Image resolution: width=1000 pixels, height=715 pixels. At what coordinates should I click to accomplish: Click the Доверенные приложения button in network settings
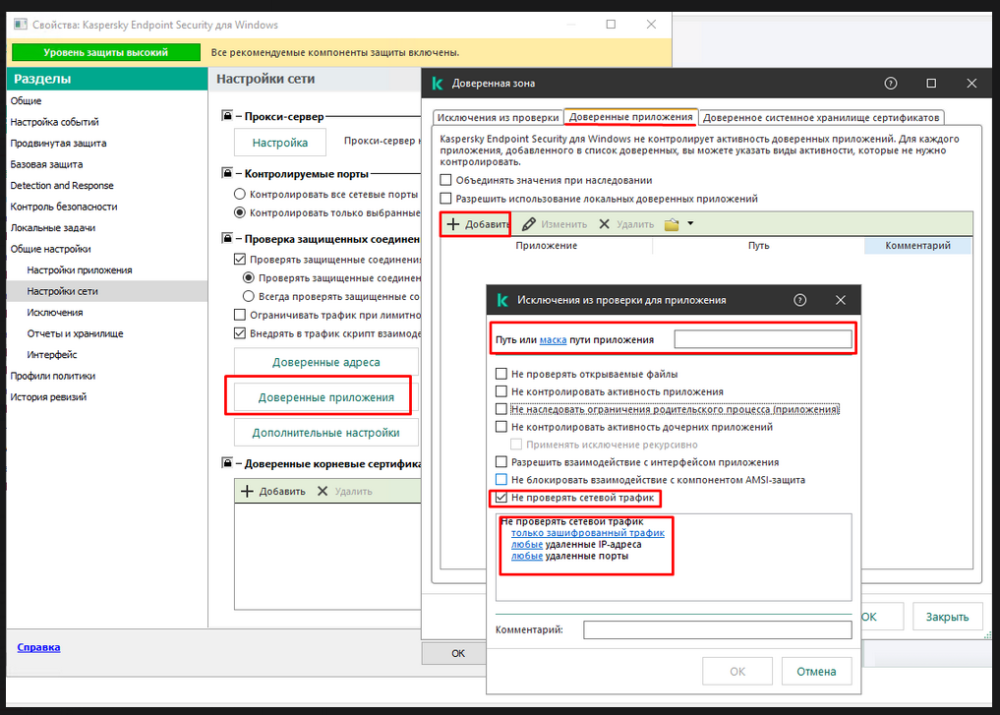pos(326,397)
